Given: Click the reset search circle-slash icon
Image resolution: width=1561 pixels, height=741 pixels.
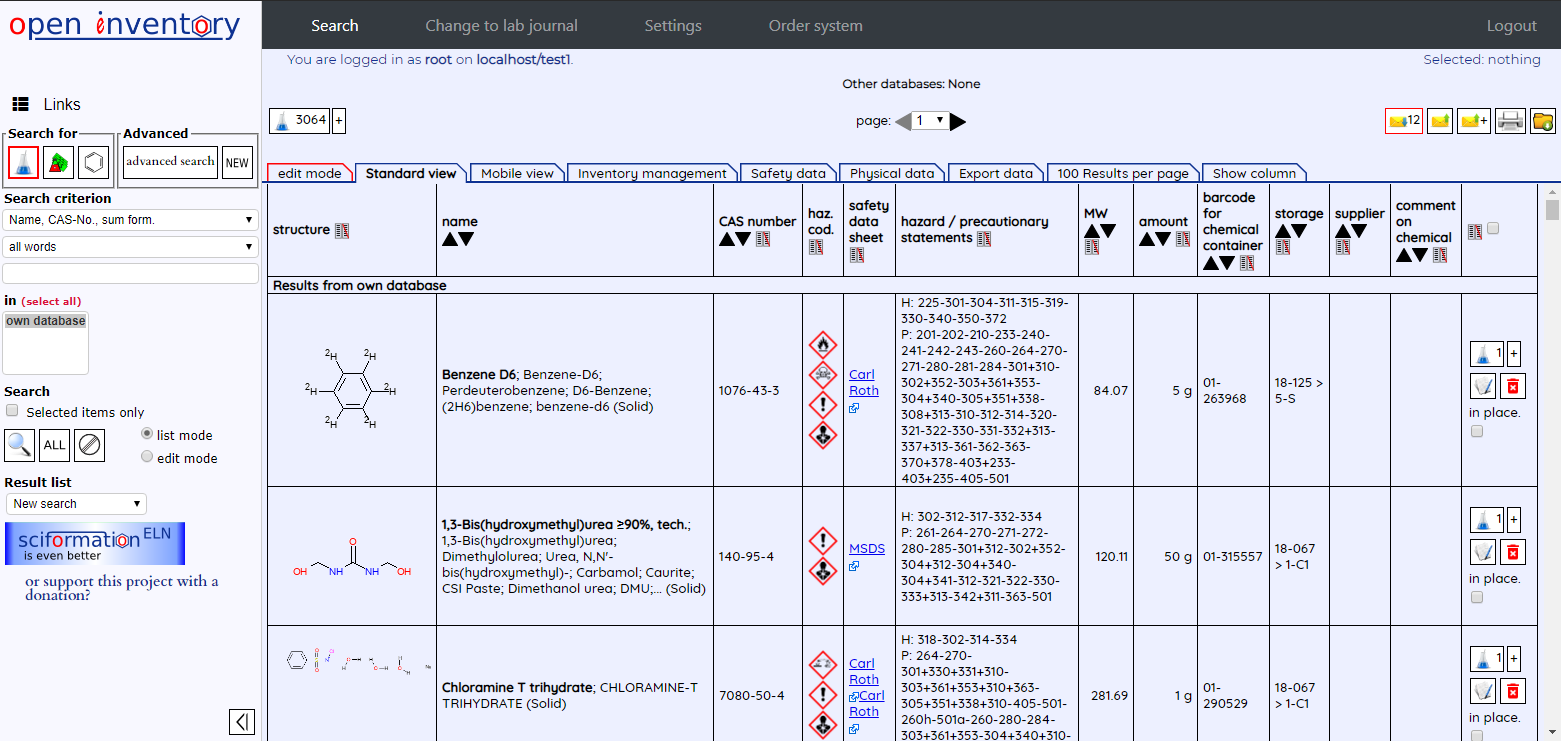Looking at the screenshot, I should 90,444.
